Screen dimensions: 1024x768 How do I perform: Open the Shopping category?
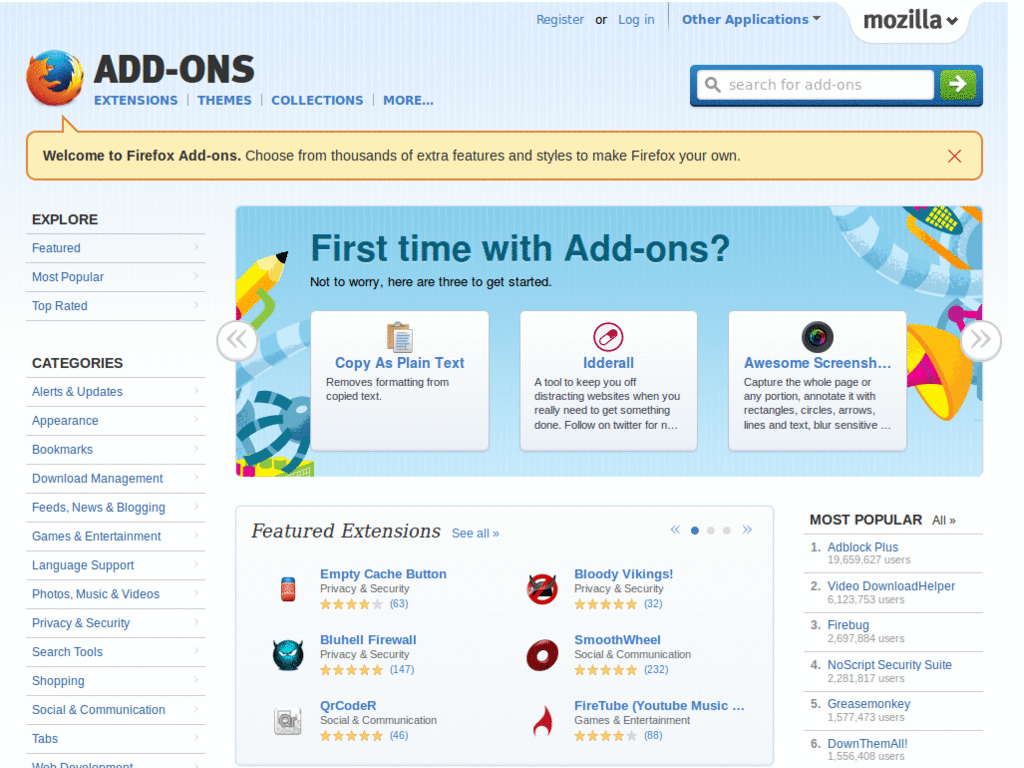click(x=115, y=680)
